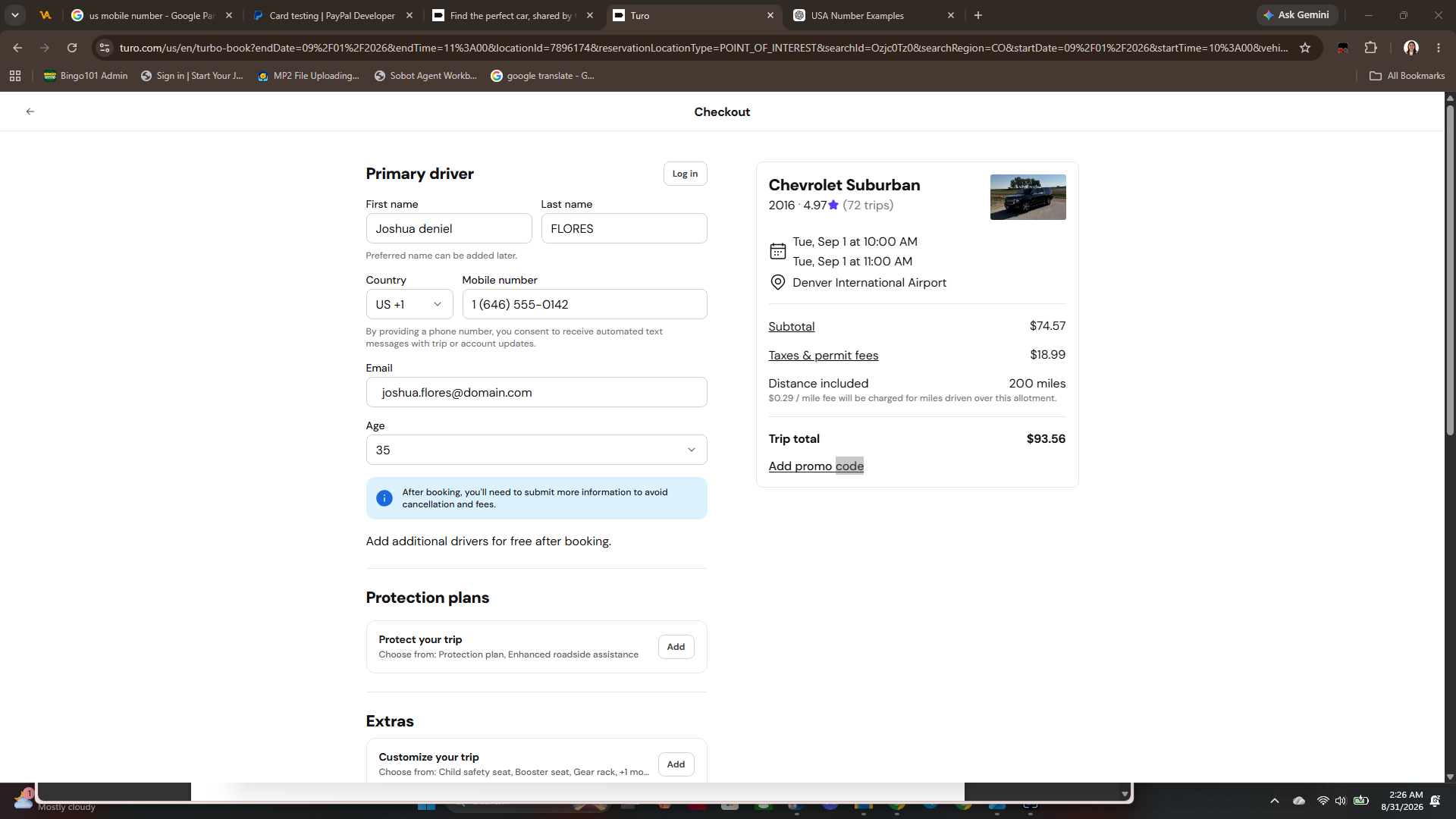Image resolution: width=1456 pixels, height=819 pixels.
Task: Open the Taxes & permit fees link
Action: (823, 356)
